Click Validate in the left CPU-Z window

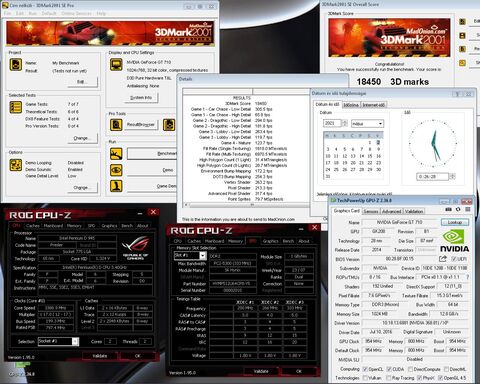coord(99,356)
